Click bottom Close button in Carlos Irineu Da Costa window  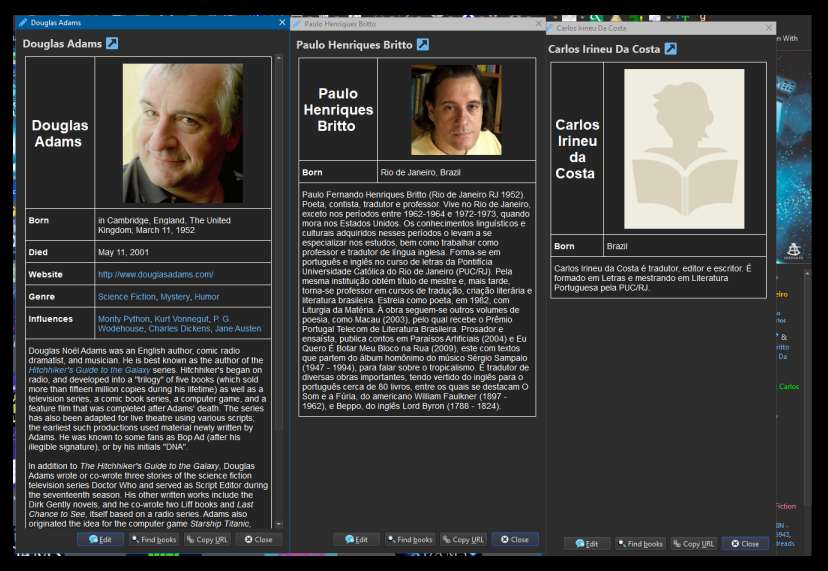pos(746,544)
